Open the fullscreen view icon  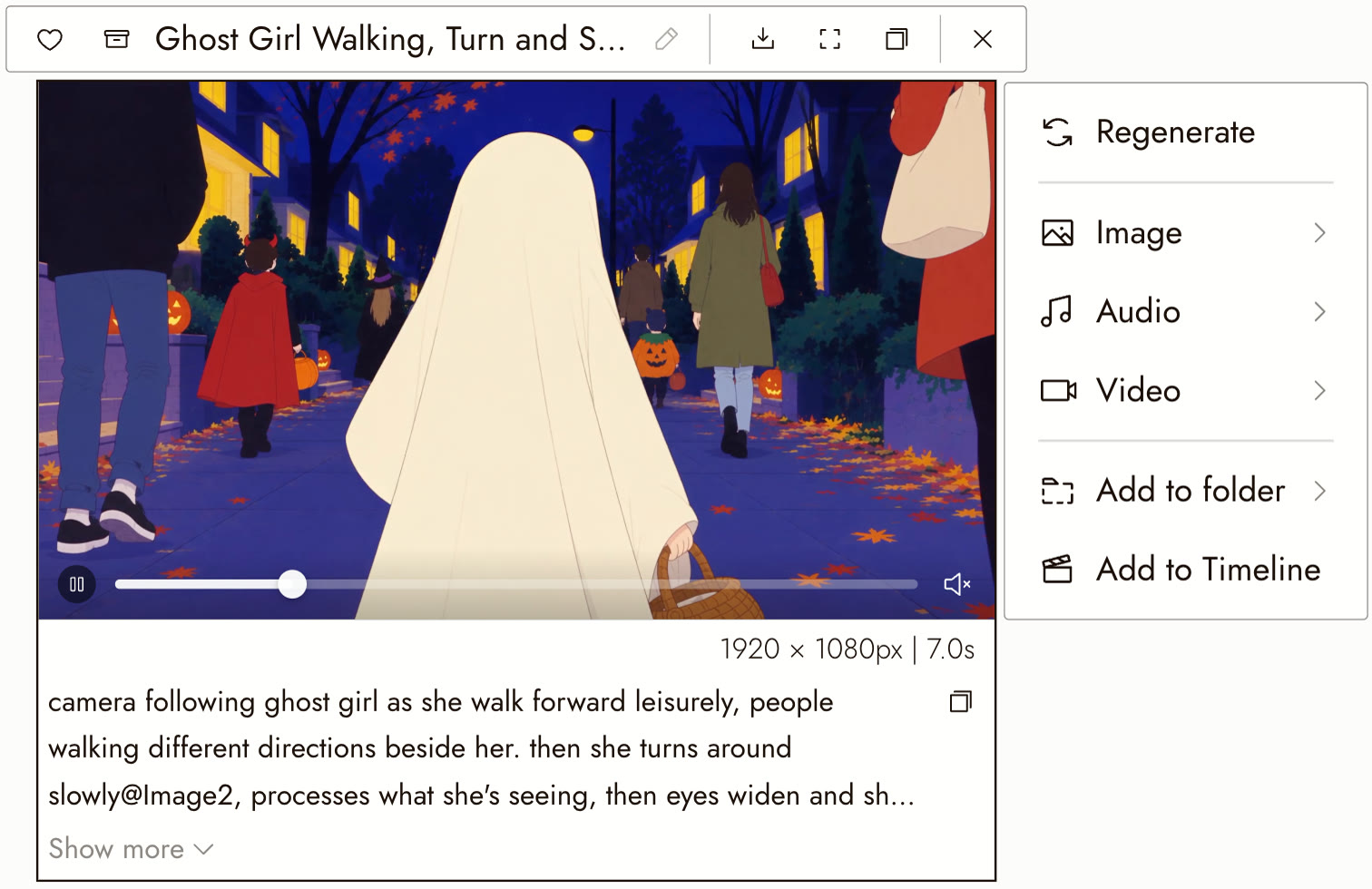point(829,39)
